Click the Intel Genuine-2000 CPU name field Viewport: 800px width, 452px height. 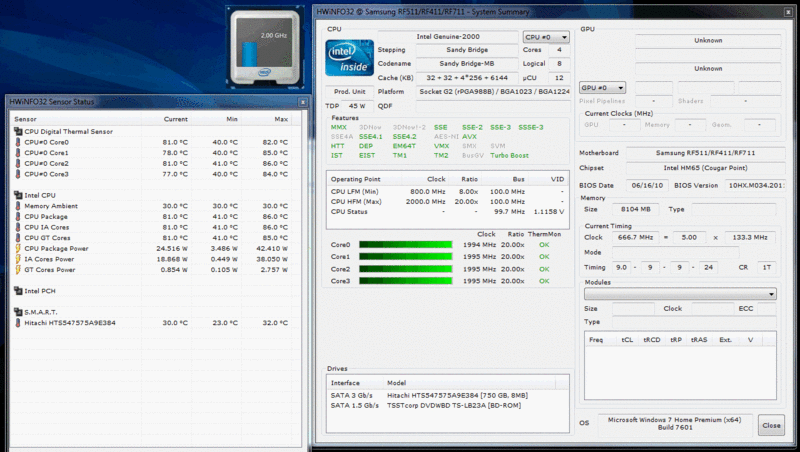(x=448, y=37)
